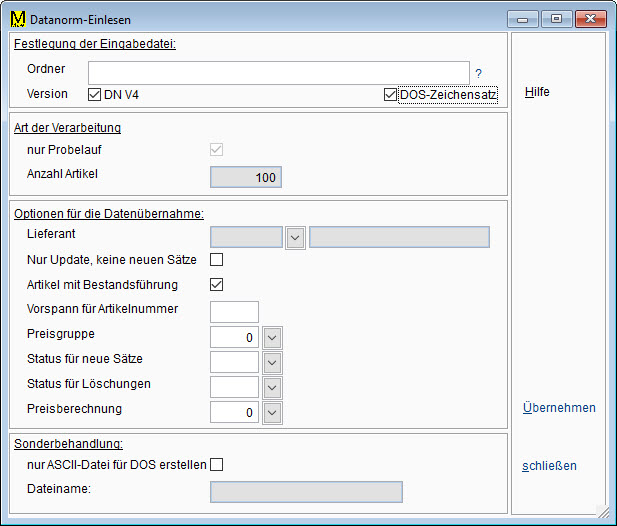Disable the DOS-Zeichensatz checkbox

390,95
